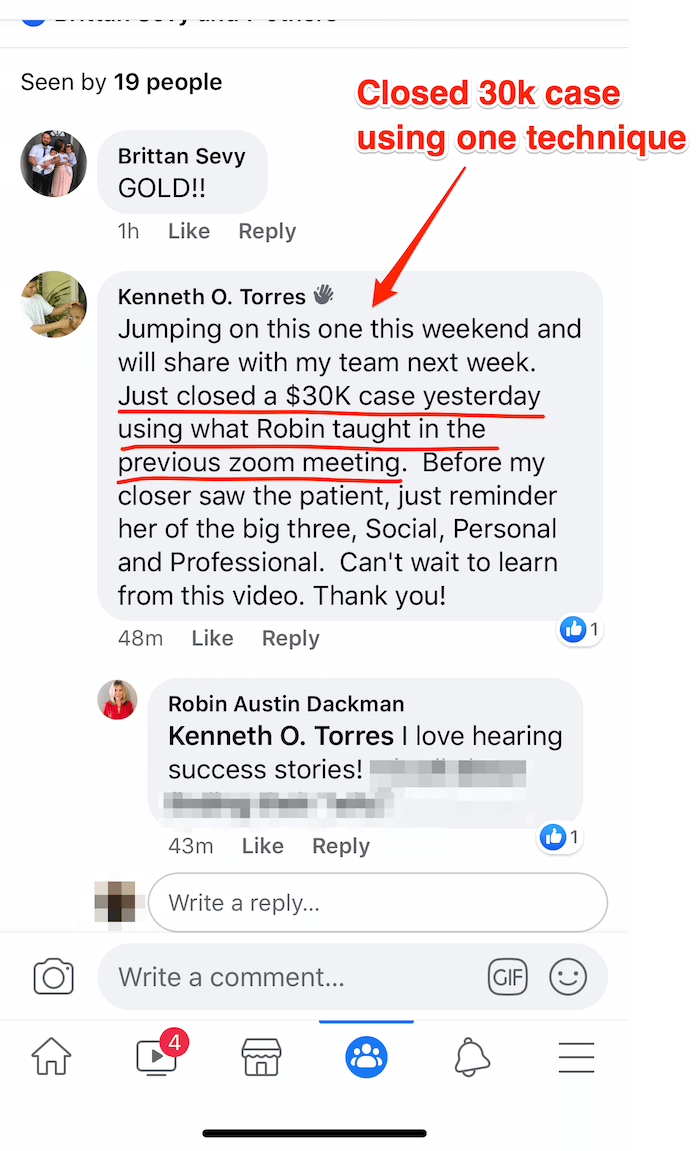Click the Write a reply field
Image resolution: width=700 pixels, height=1151 pixels.
tap(378, 902)
